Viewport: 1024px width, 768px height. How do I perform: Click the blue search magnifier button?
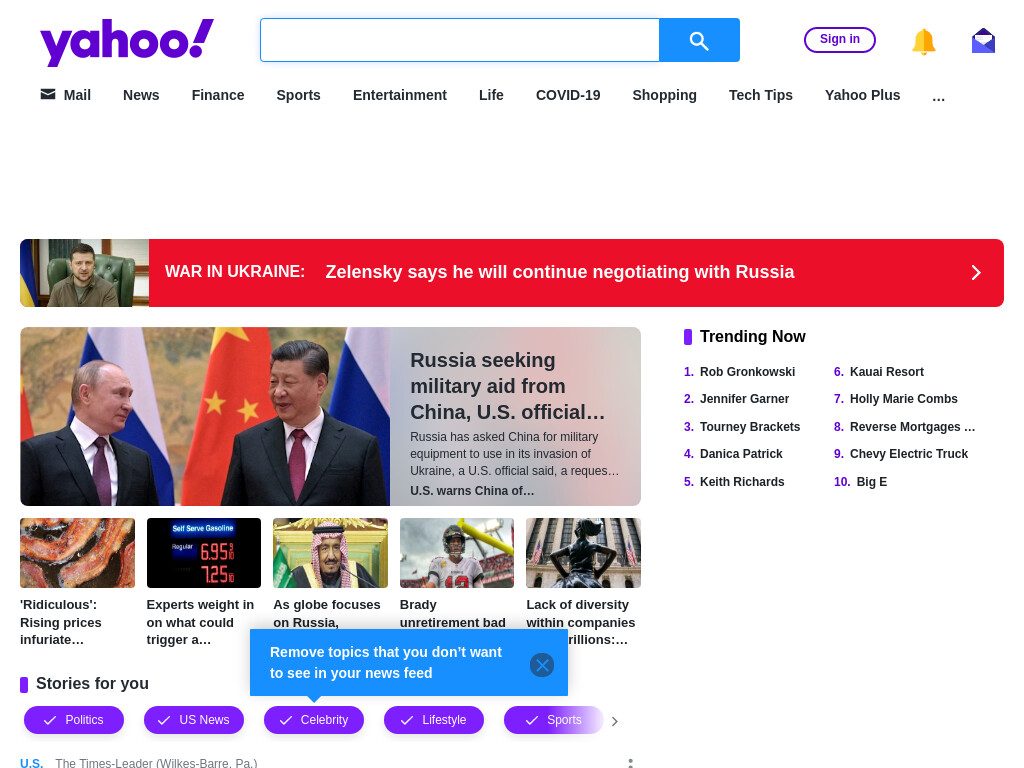pos(699,40)
